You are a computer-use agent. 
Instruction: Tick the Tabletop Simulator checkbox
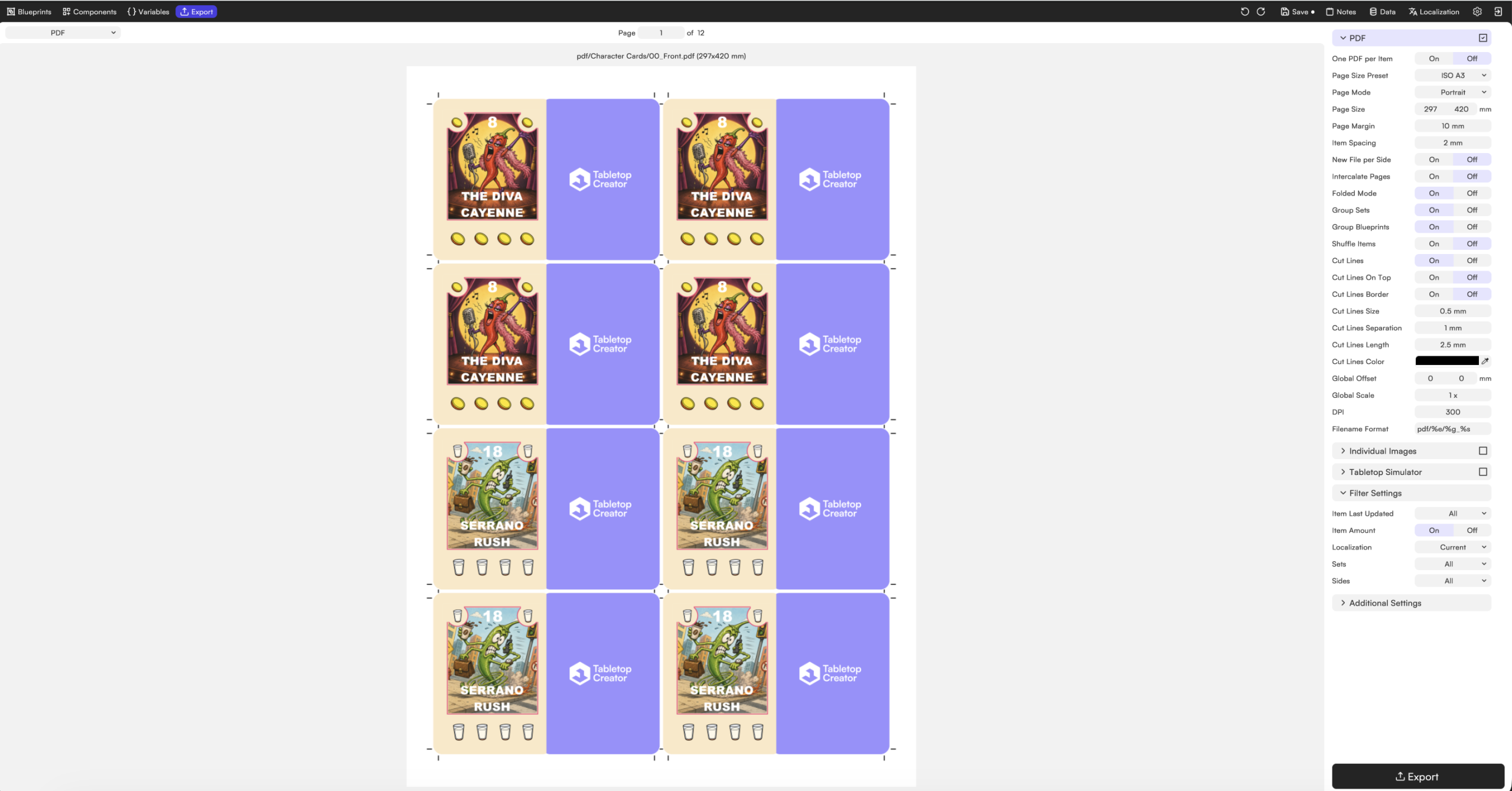pos(1482,472)
